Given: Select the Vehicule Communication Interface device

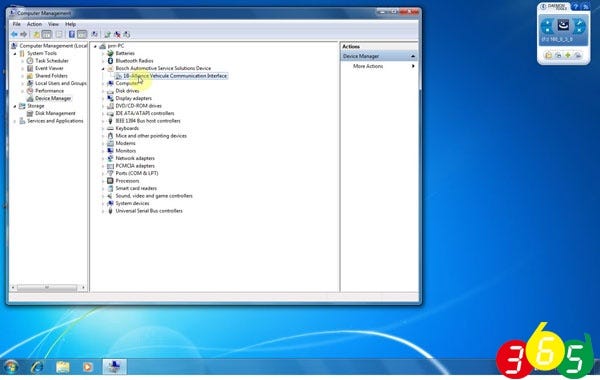Looking at the screenshot, I should 175,76.
